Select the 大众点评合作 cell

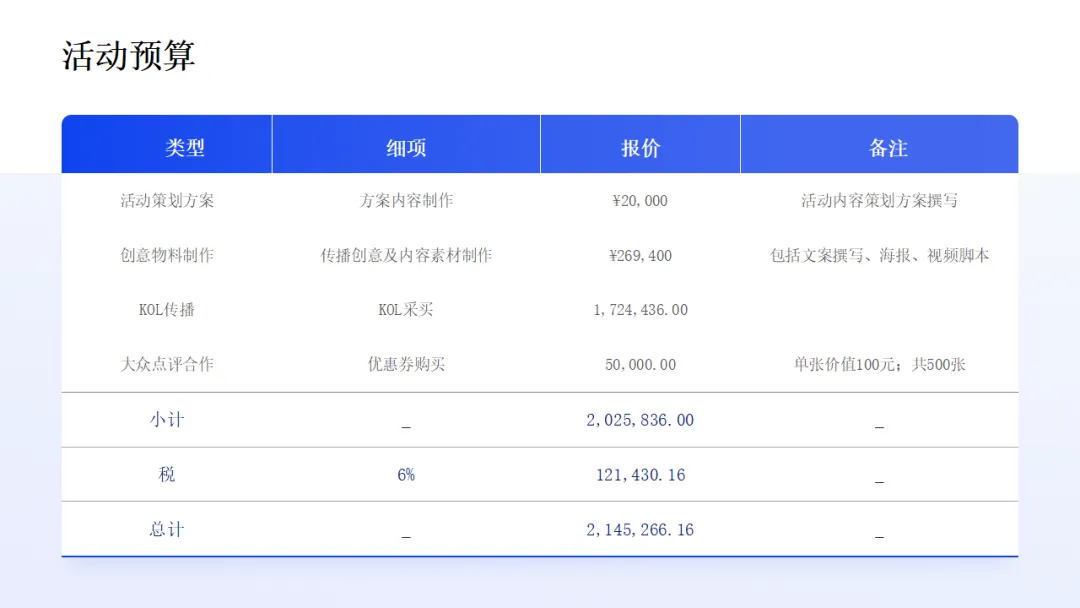167,364
